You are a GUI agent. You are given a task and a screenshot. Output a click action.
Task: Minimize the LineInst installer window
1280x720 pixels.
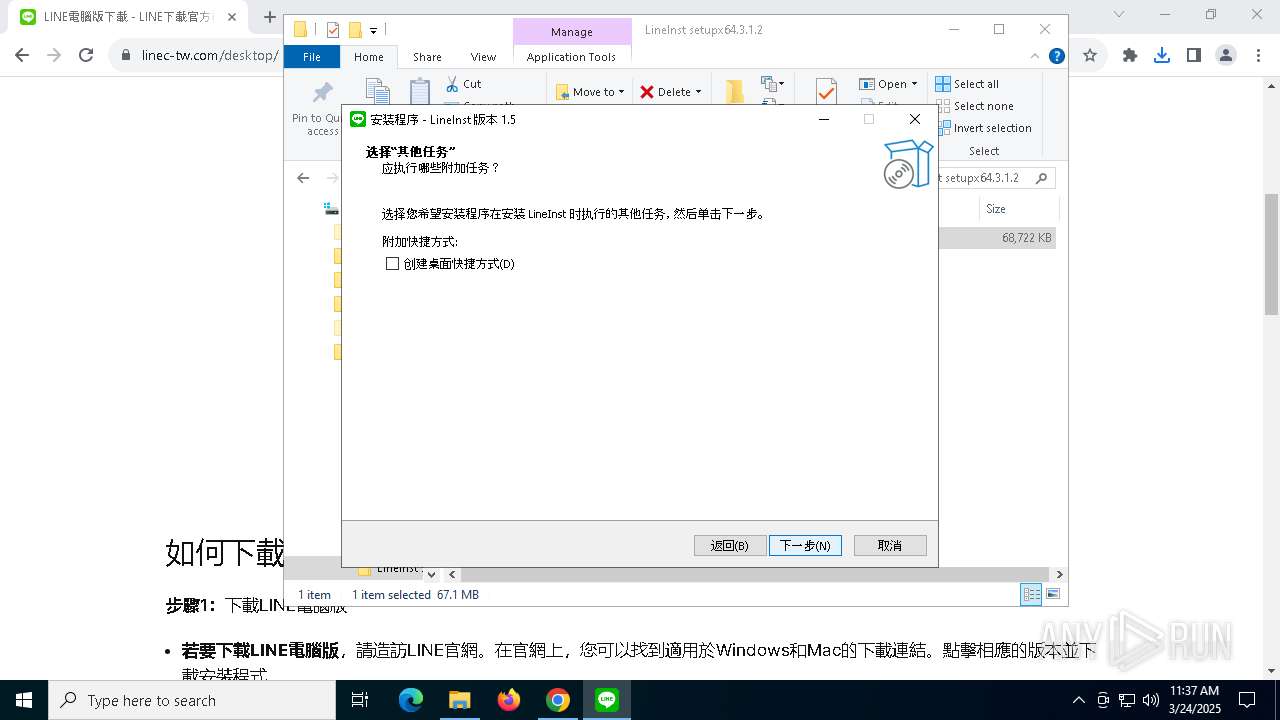(824, 119)
